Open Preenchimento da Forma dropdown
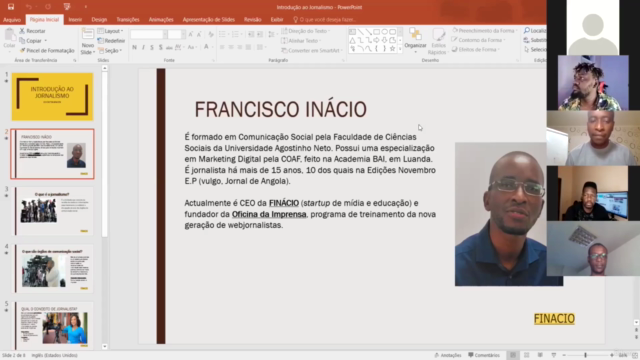Viewport: 640px width, 360px height. [x=485, y=31]
